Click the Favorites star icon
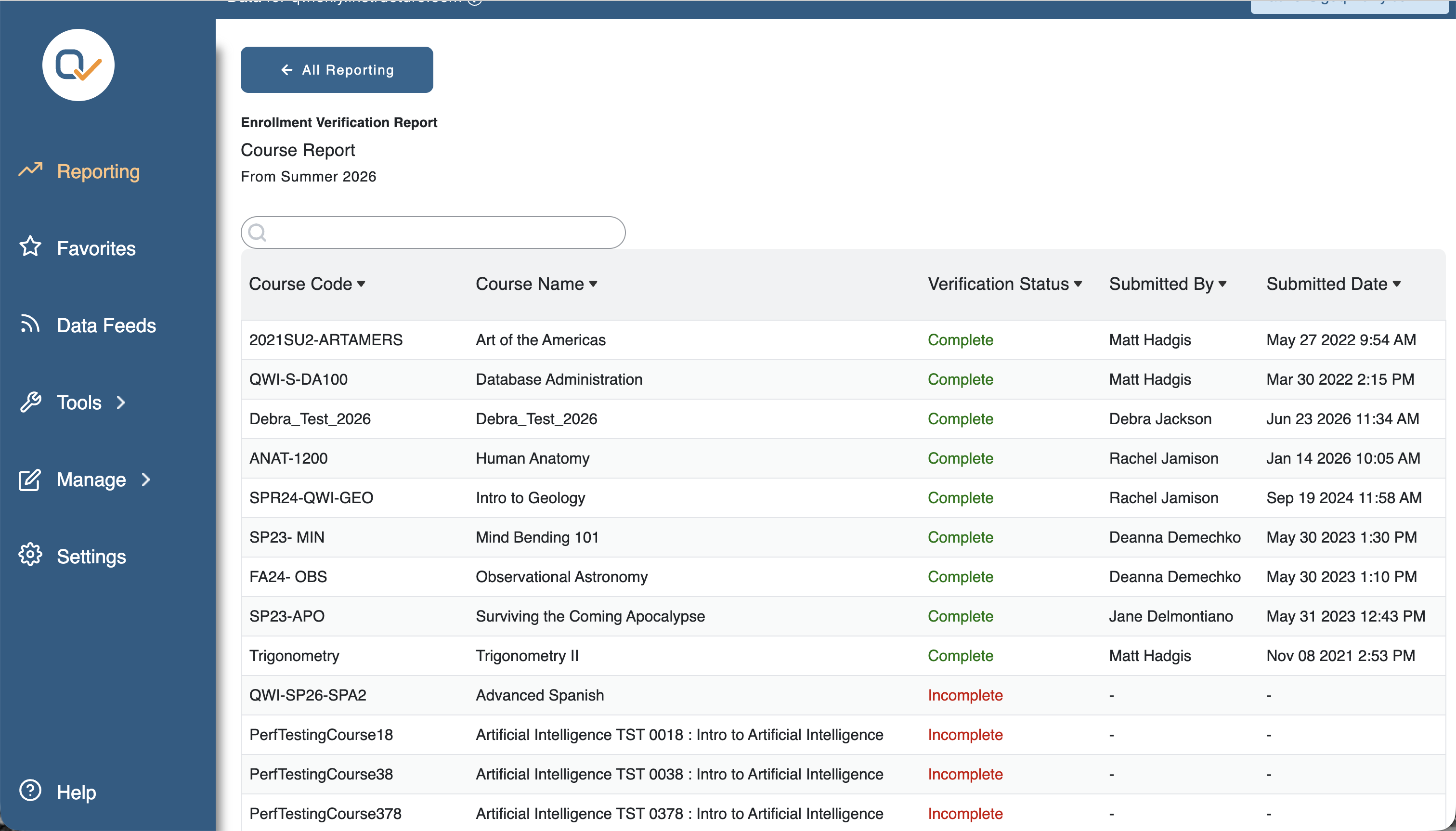The image size is (1456, 831). pyautogui.click(x=30, y=247)
